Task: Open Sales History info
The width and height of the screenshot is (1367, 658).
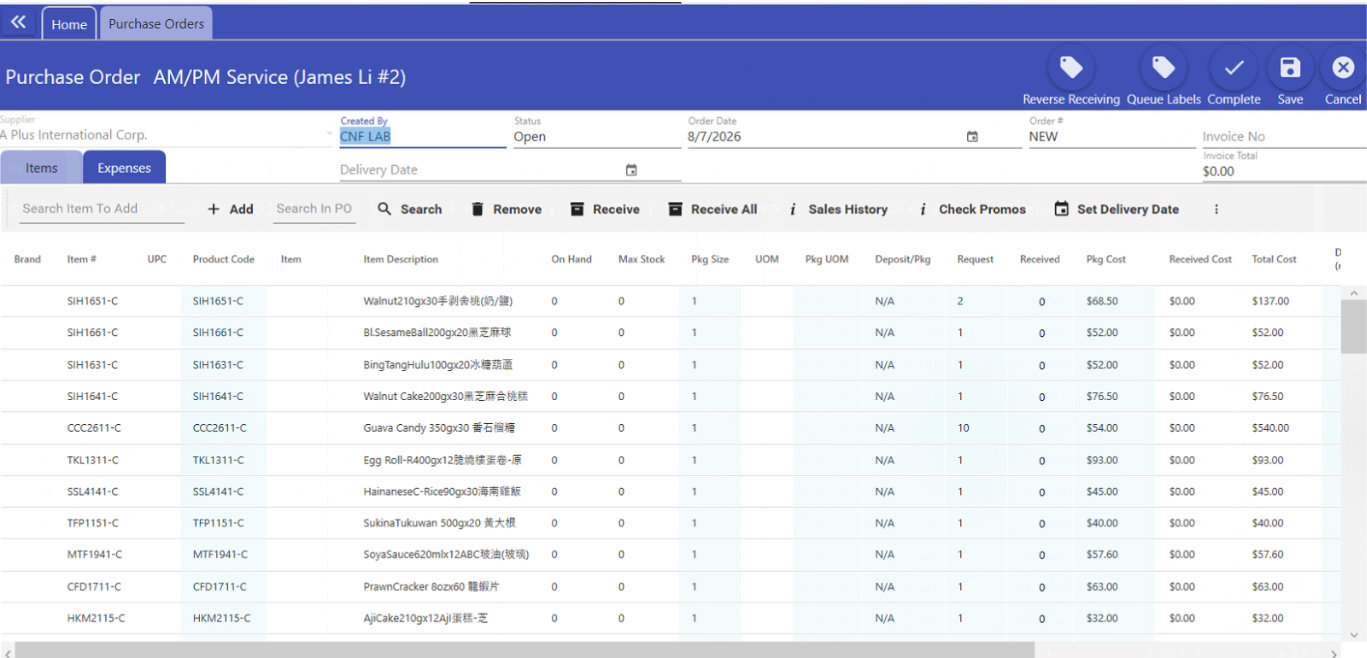Action: (838, 209)
